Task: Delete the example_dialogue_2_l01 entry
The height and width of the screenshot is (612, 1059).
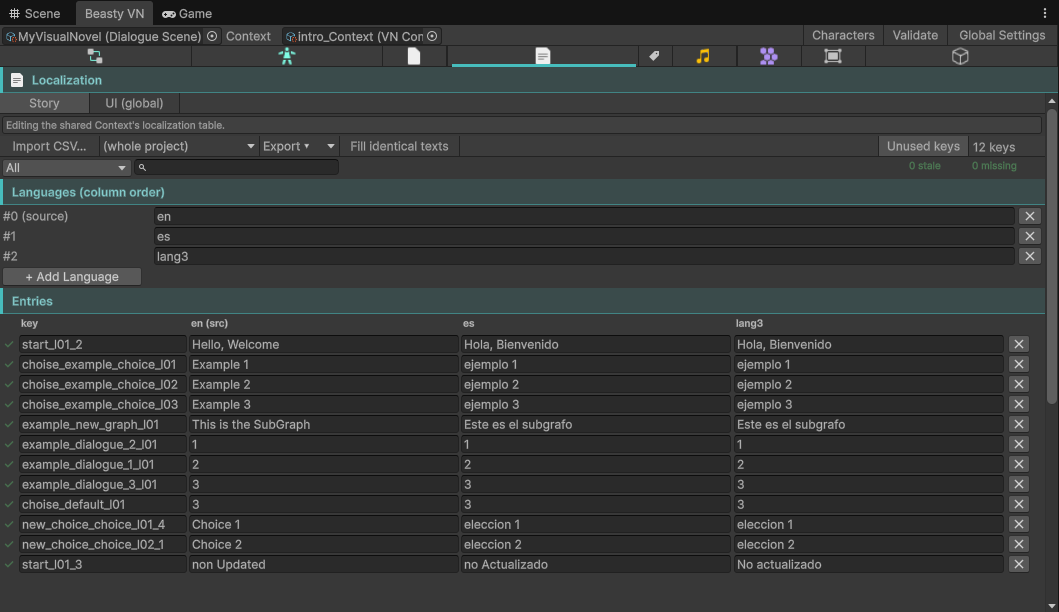Action: pyautogui.click(x=1018, y=444)
